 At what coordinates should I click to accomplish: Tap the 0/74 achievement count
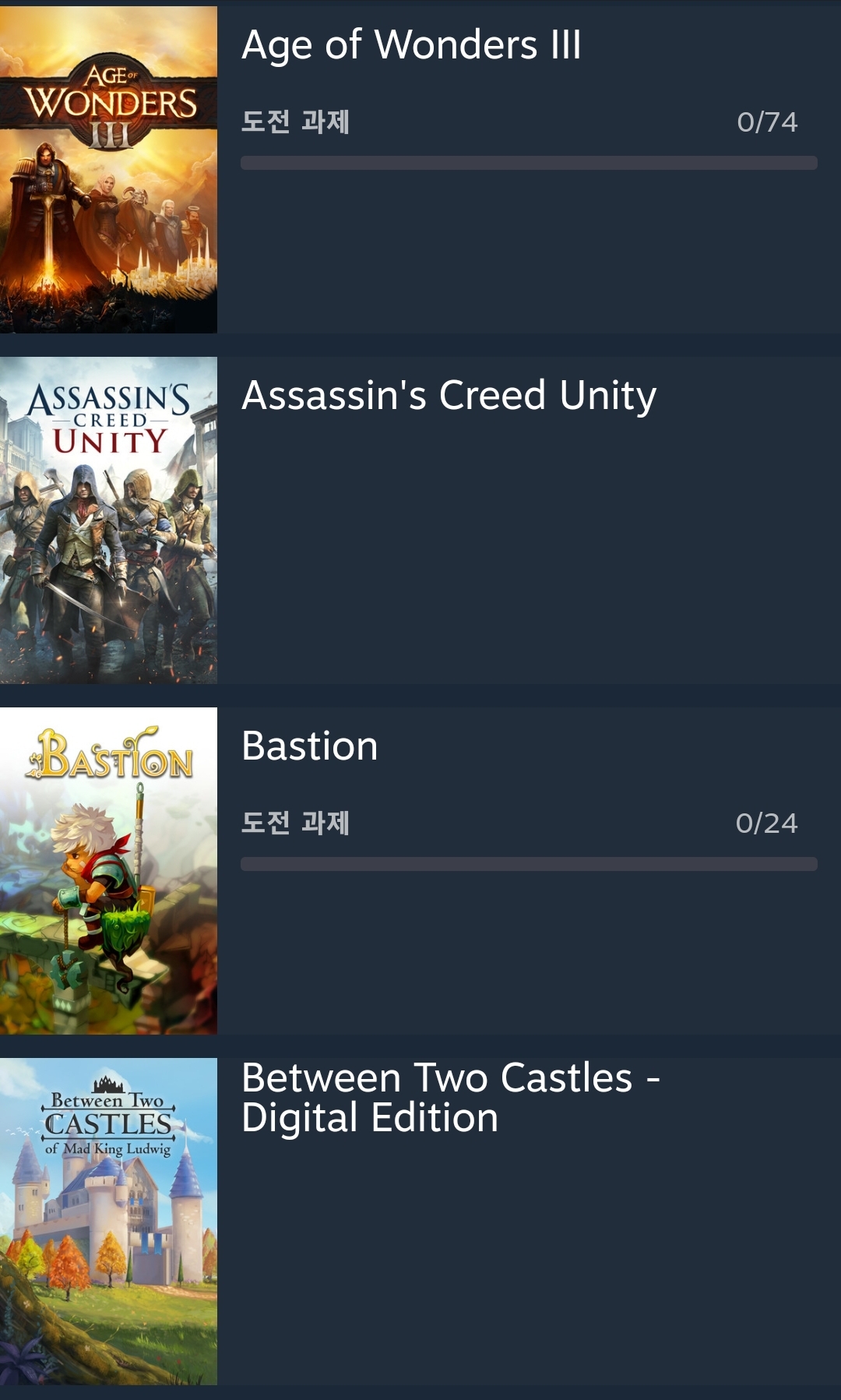(x=767, y=122)
